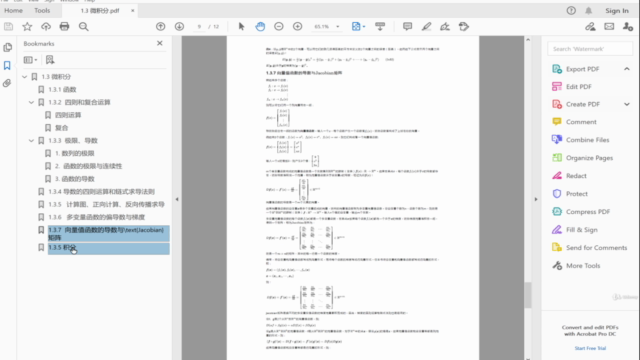
Task: Choose the arrow Selection tool
Action: (x=241, y=27)
